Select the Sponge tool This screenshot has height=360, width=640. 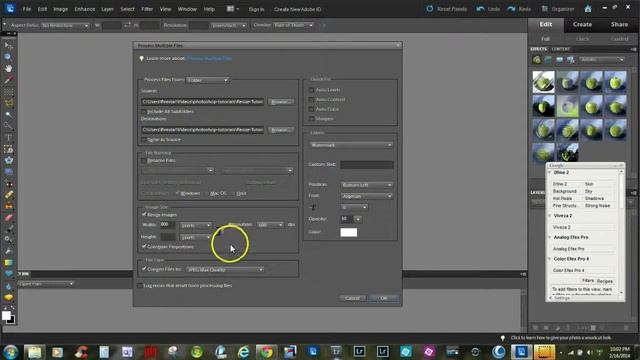8,297
